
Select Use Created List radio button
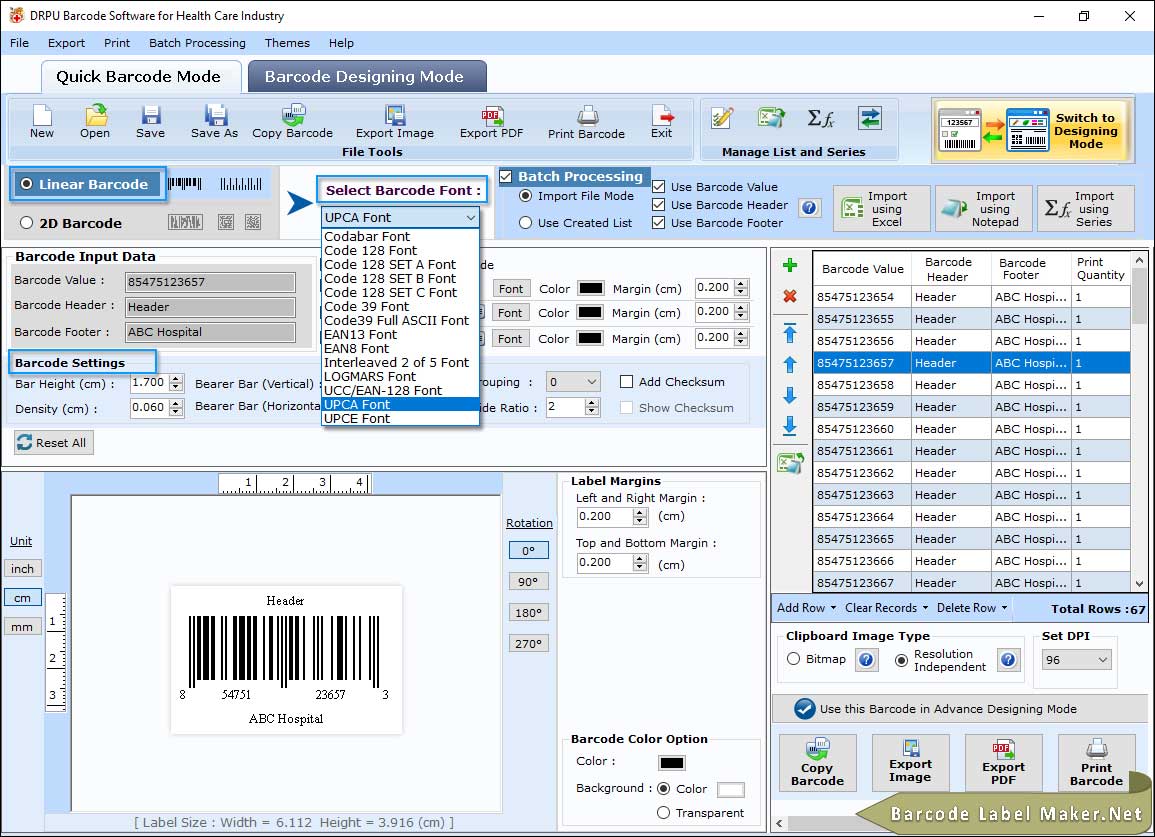pos(525,223)
